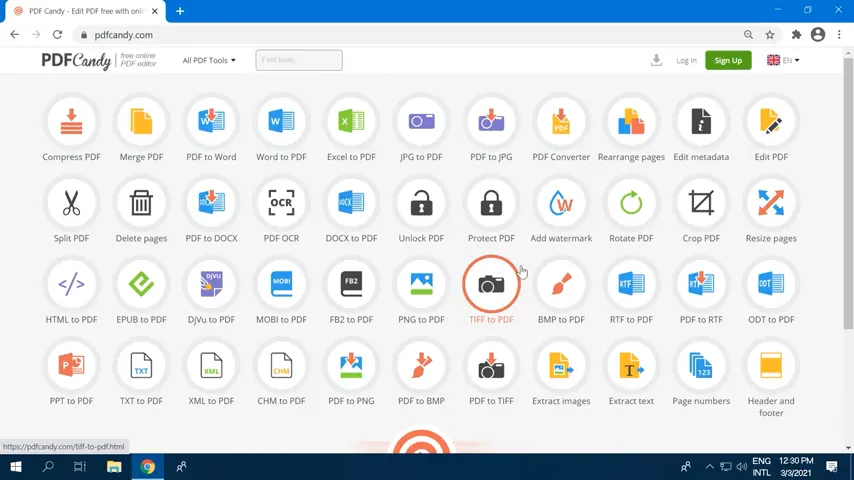854x480 pixels.
Task: Select ODT to PDF converter
Action: click(771, 284)
